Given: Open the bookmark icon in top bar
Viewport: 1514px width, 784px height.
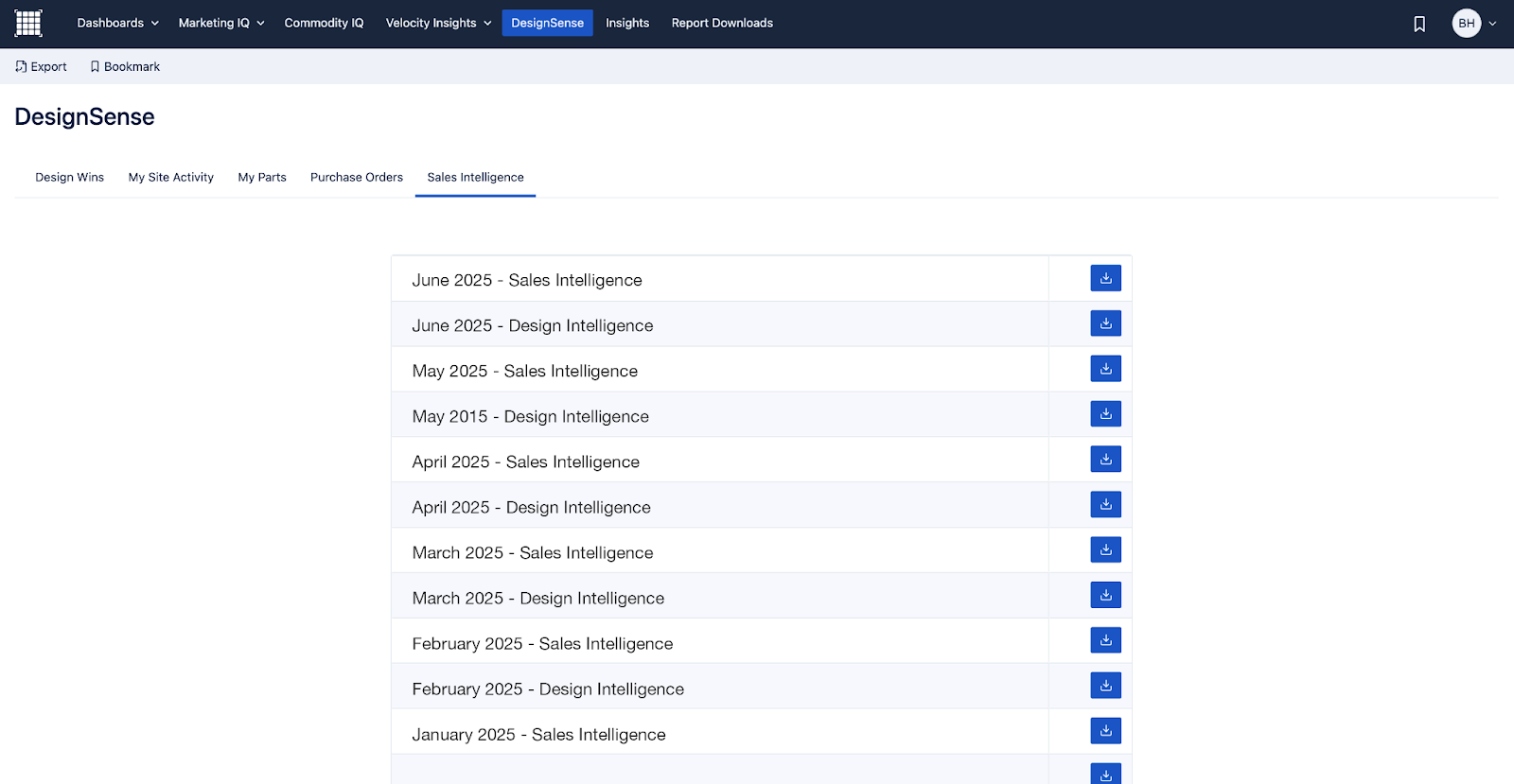Looking at the screenshot, I should point(1419,24).
